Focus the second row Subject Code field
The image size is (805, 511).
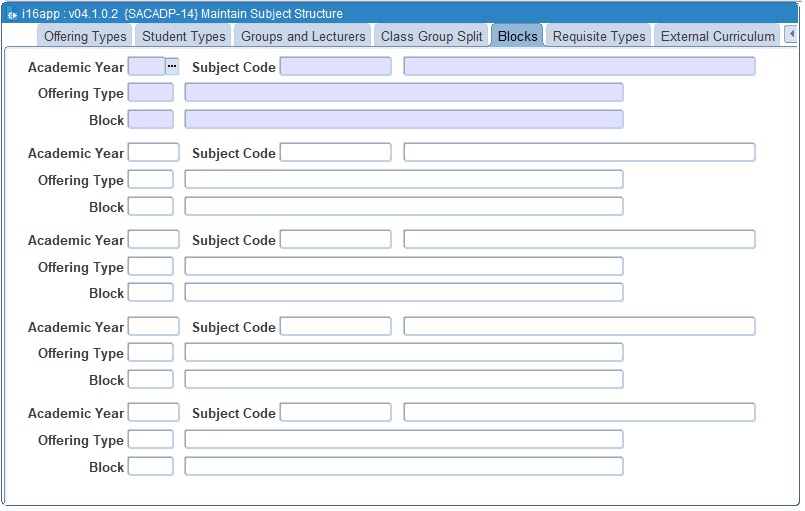(x=335, y=153)
